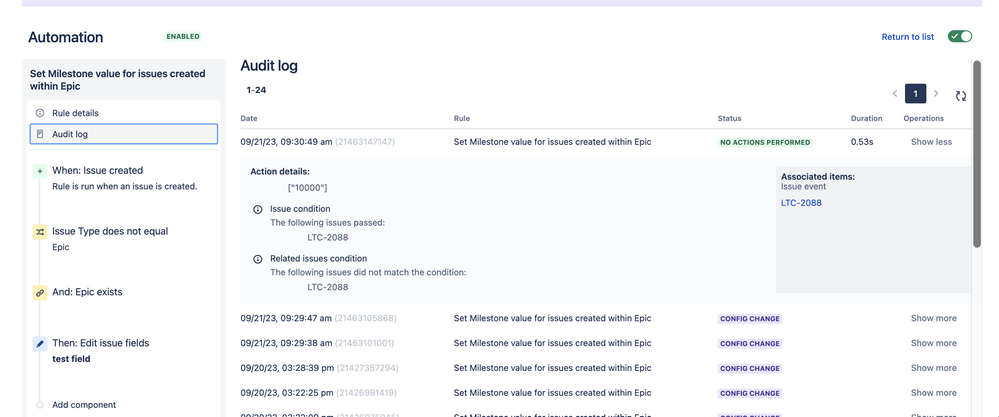Click the Issue Type condition shuffle icon
Image resolution: width=999 pixels, height=417 pixels.
tap(40, 232)
